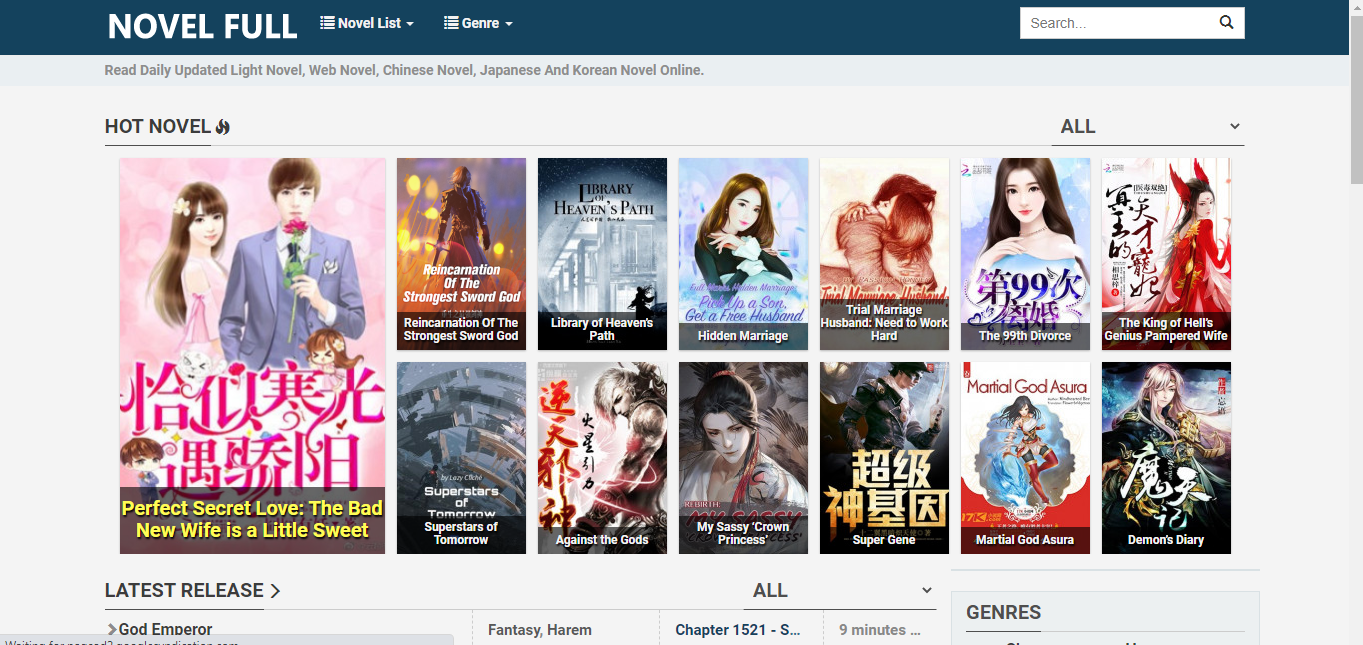Open the Hidden Marriage novel cover
The width and height of the screenshot is (1363, 645).
(743, 254)
